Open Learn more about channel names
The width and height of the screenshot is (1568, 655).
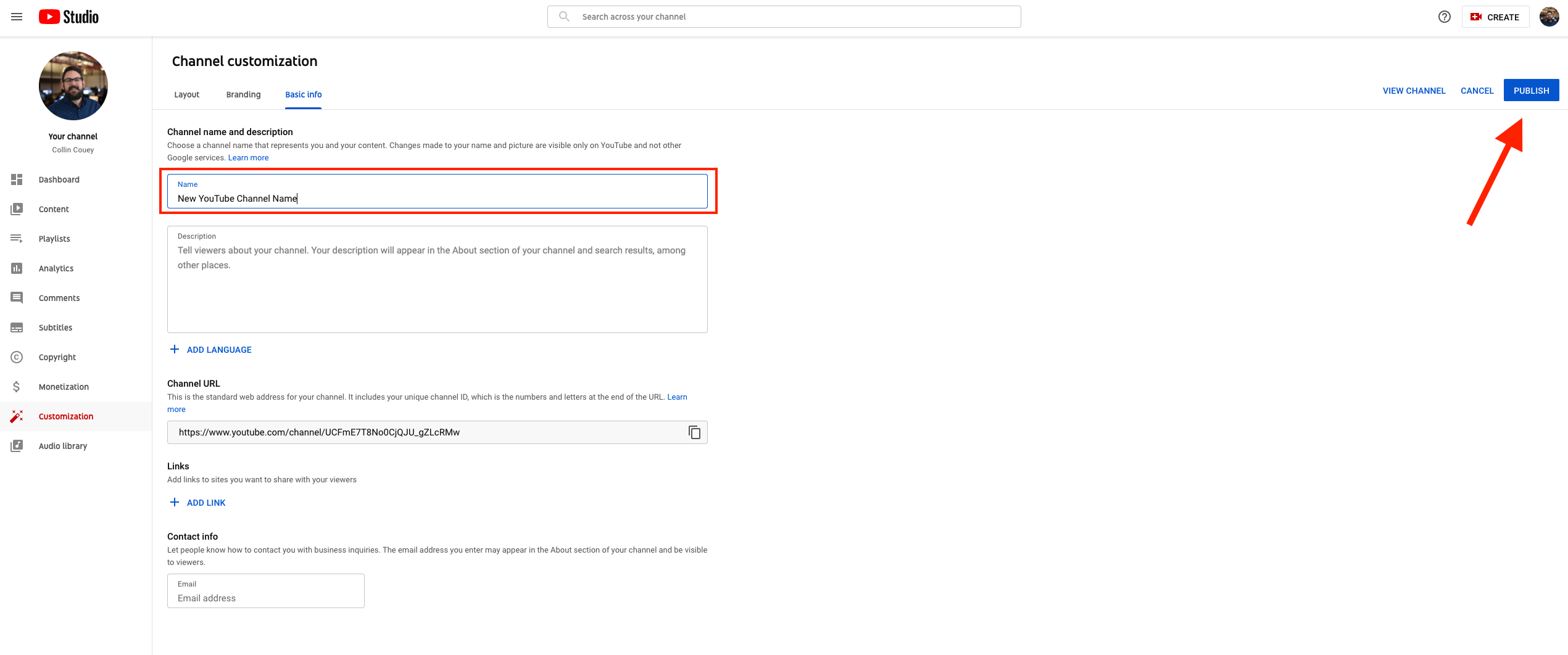pos(248,157)
